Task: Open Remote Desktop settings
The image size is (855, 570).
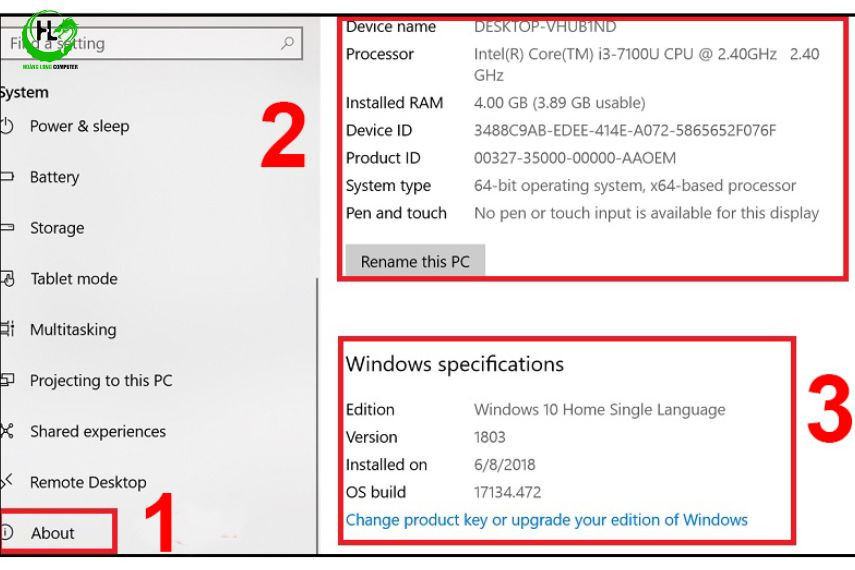Action: pos(88,482)
